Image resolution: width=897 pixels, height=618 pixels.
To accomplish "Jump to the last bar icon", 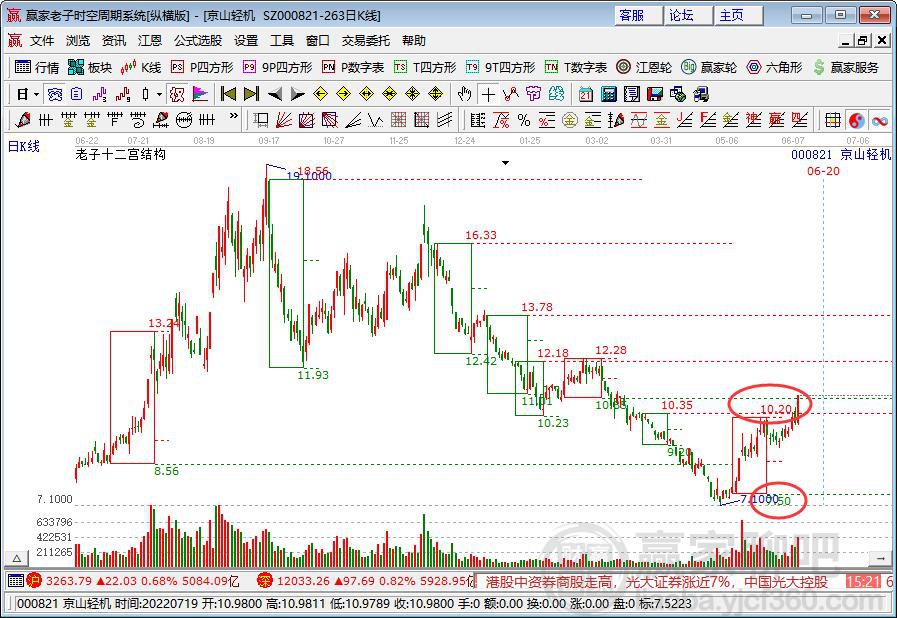I will (x=251, y=94).
